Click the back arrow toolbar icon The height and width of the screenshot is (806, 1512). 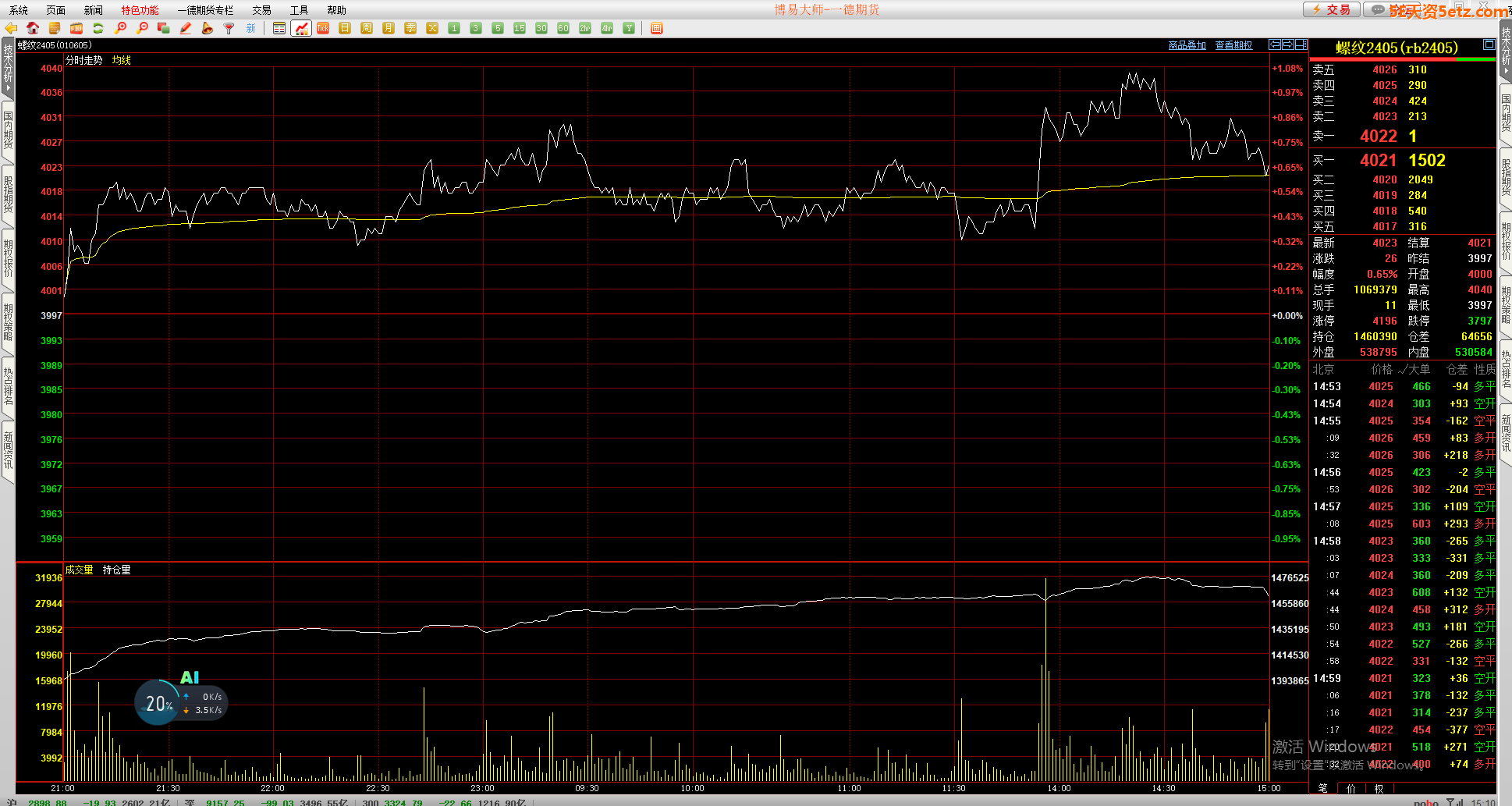[11, 28]
